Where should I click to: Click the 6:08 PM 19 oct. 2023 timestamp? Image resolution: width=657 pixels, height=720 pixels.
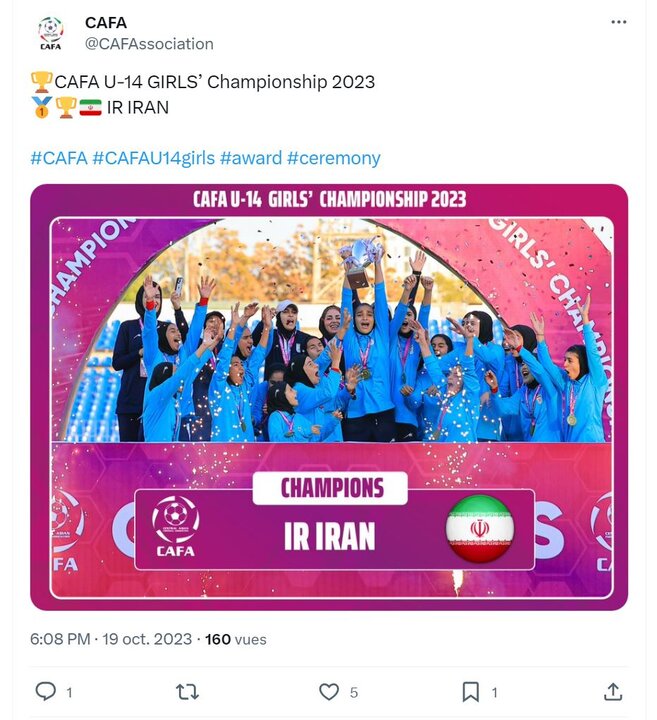(112, 638)
